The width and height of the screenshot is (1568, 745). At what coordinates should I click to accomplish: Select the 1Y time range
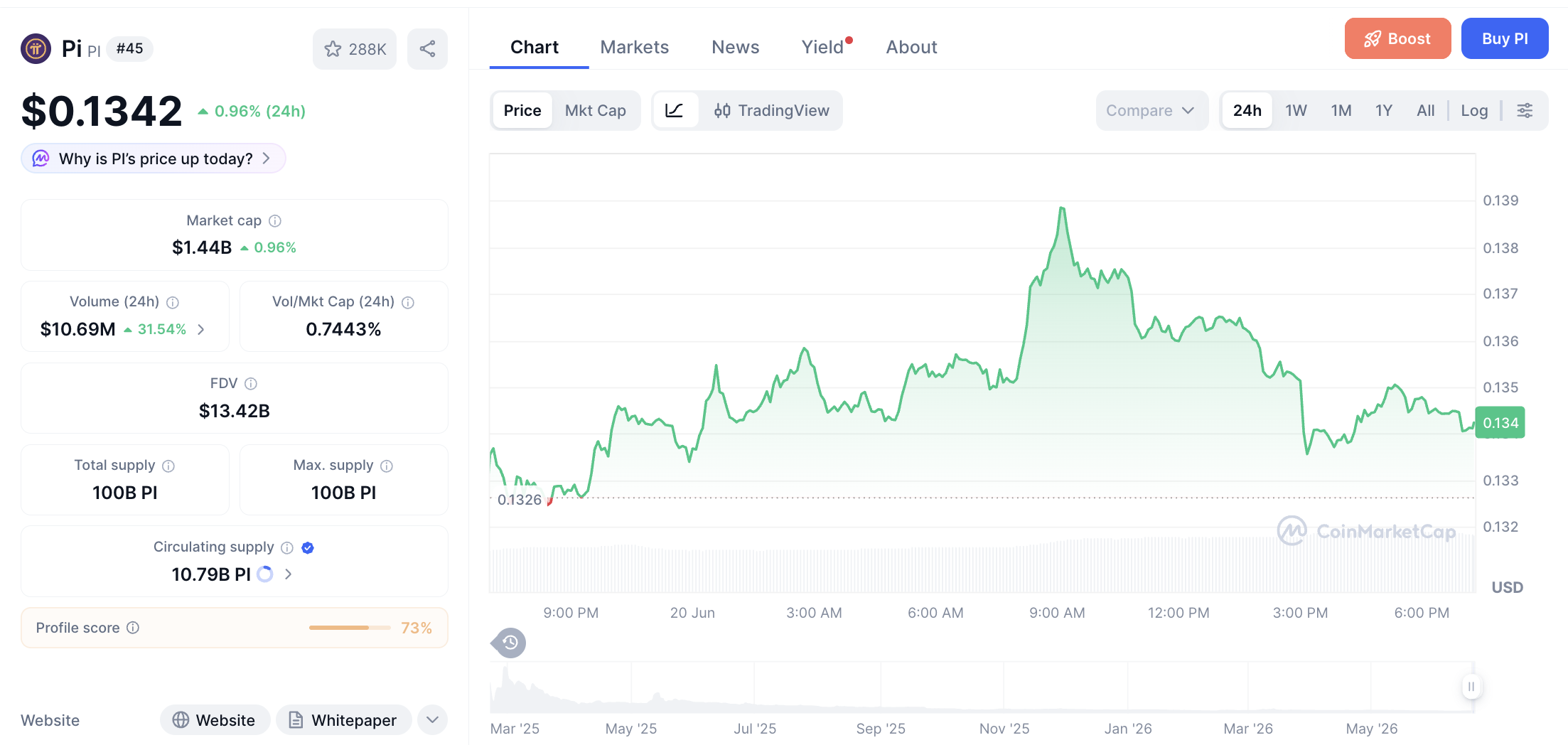click(x=1384, y=110)
